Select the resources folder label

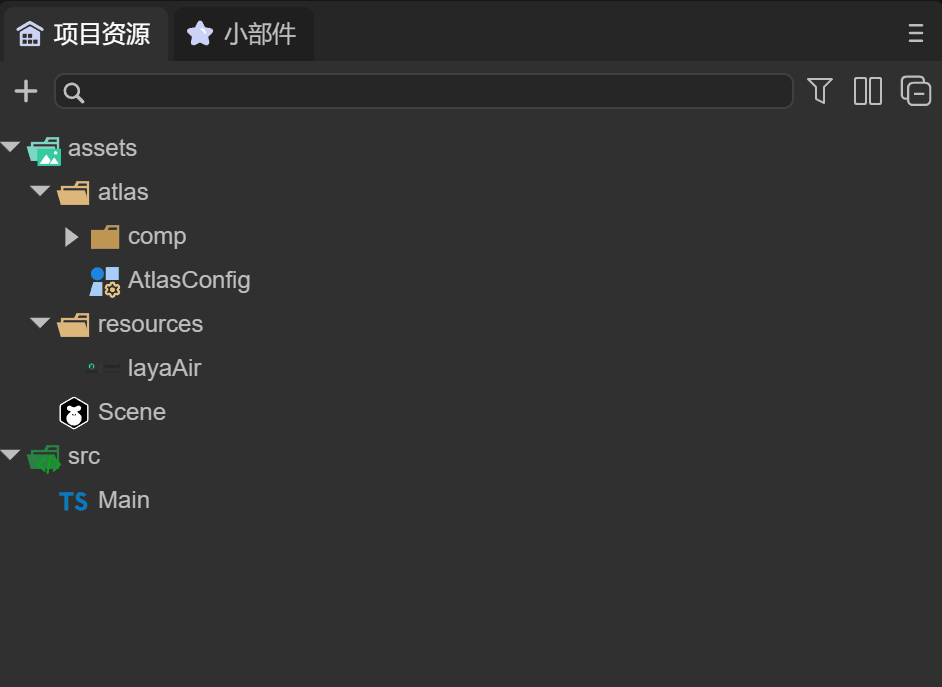(150, 324)
